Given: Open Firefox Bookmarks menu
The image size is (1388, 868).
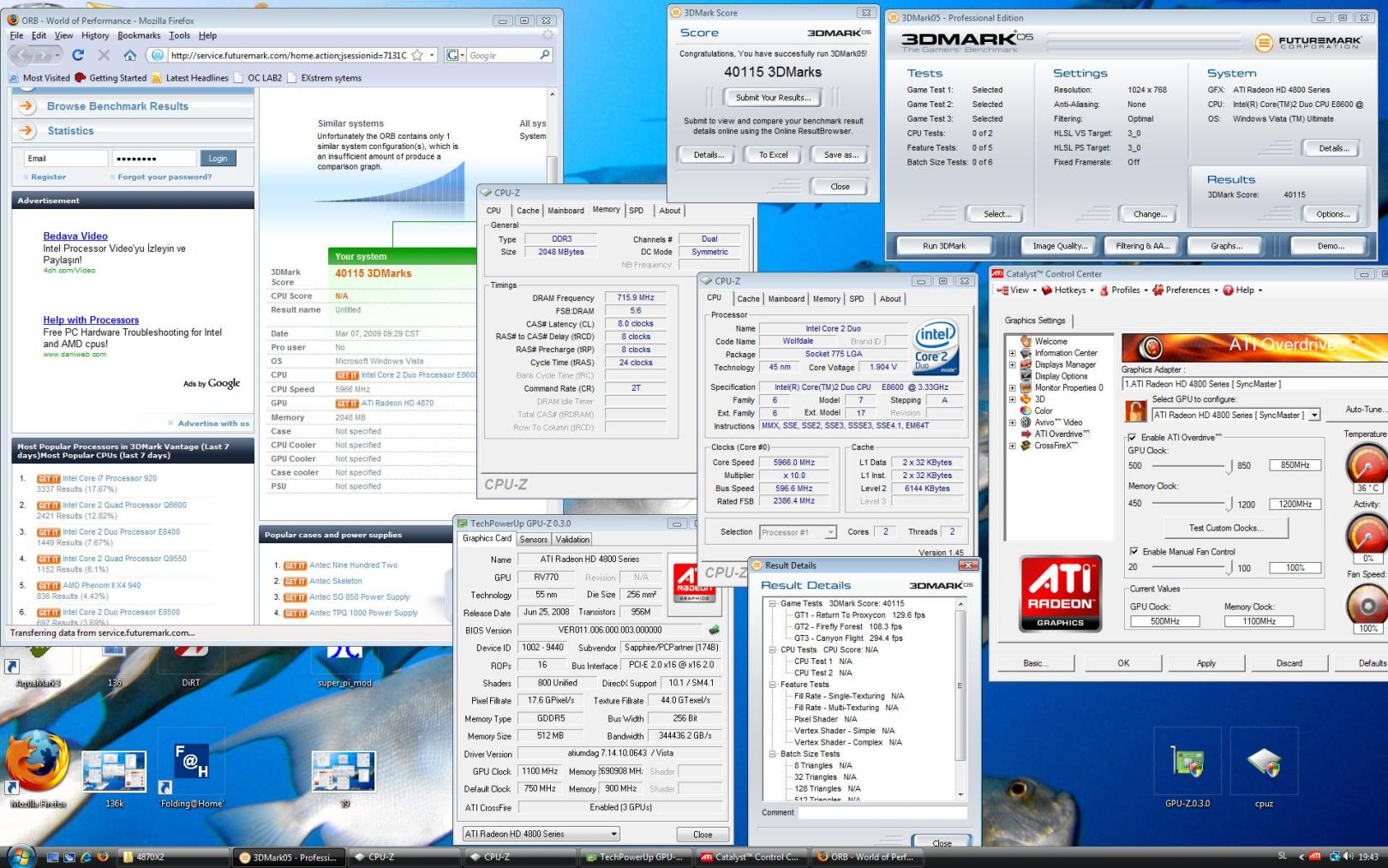Looking at the screenshot, I should (139, 36).
